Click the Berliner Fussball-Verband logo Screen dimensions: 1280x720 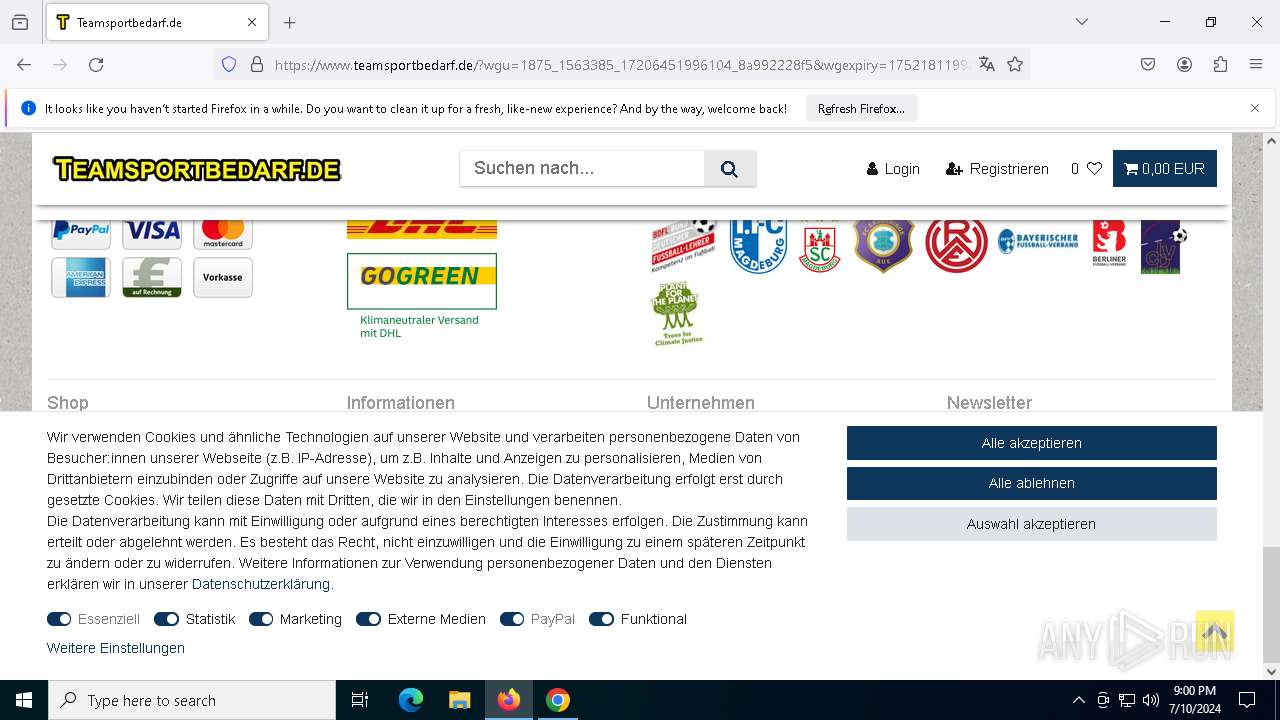click(x=1109, y=245)
